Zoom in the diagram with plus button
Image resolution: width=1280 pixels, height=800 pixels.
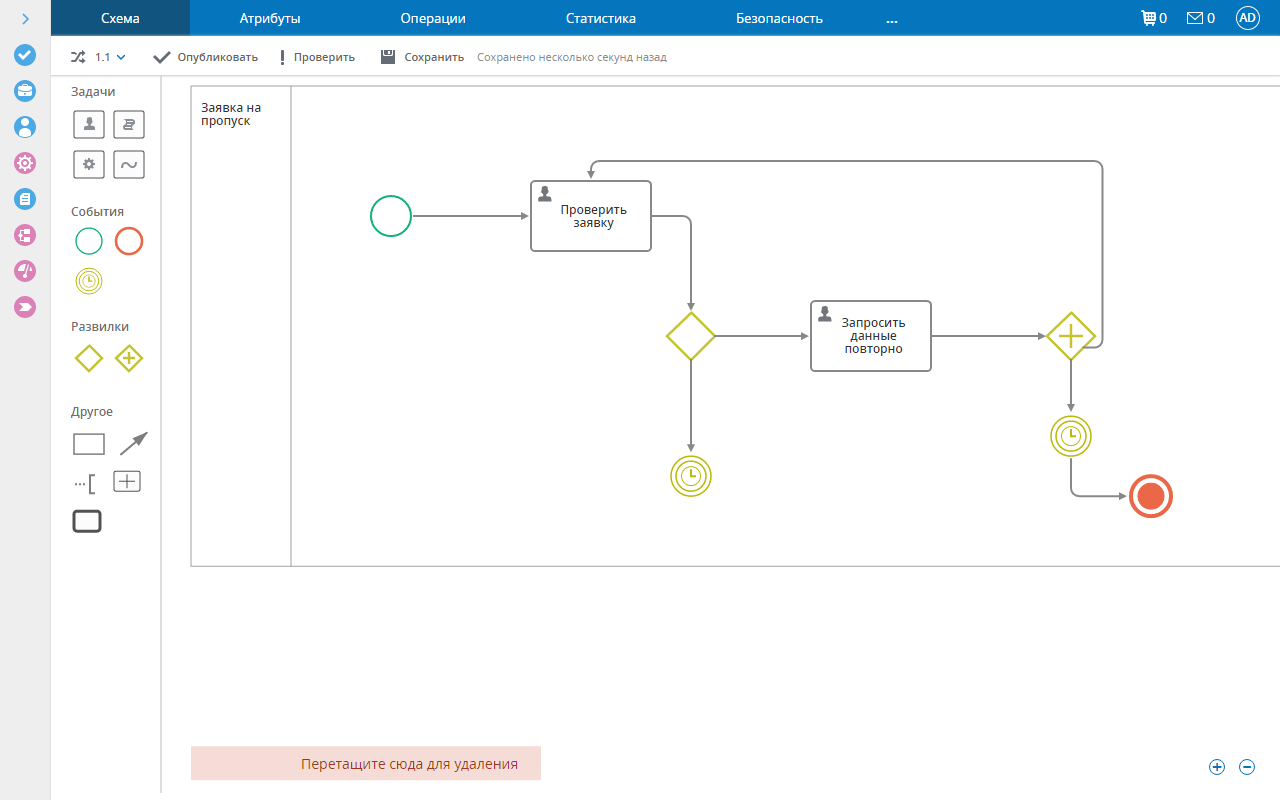point(1217,767)
